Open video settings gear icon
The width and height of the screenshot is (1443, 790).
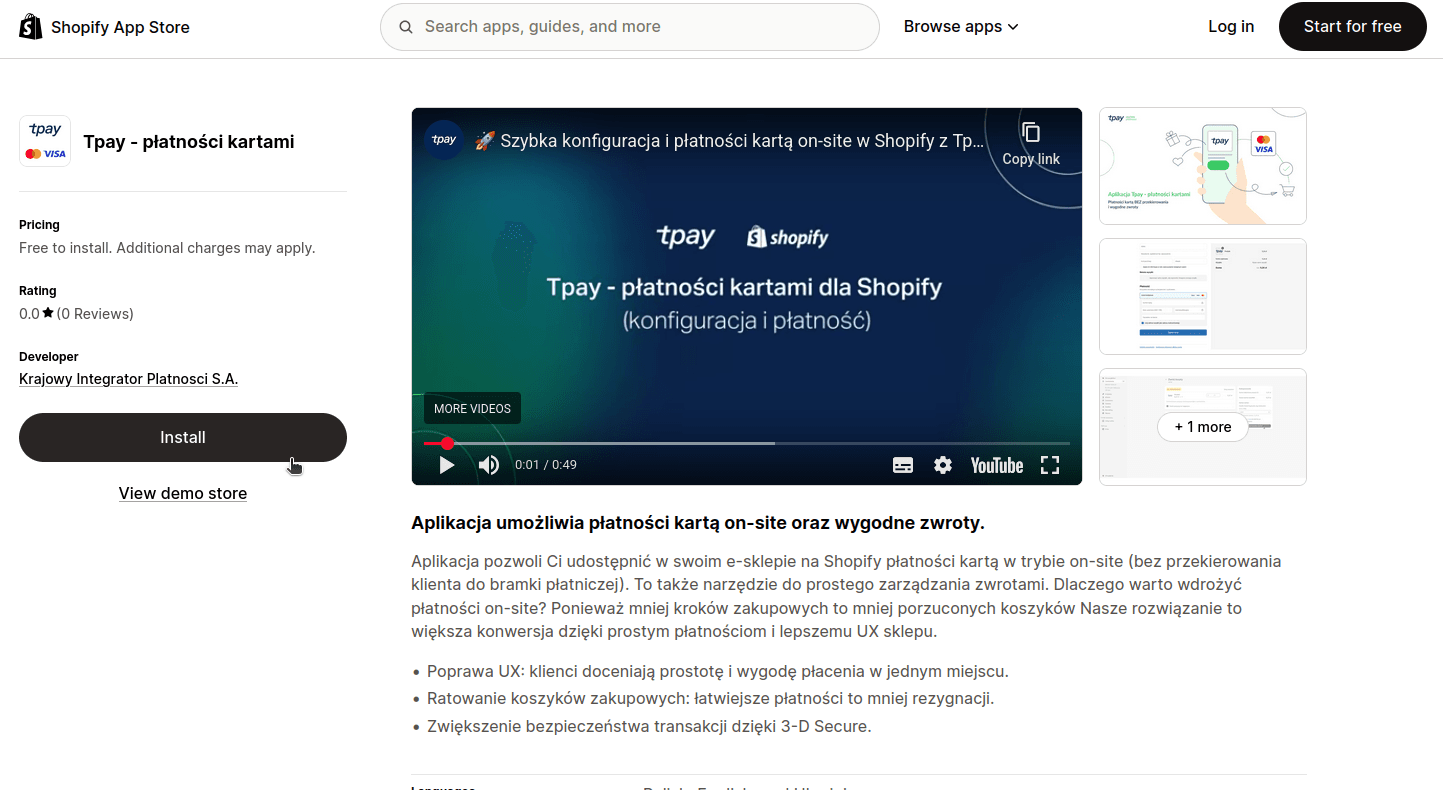[x=943, y=465]
